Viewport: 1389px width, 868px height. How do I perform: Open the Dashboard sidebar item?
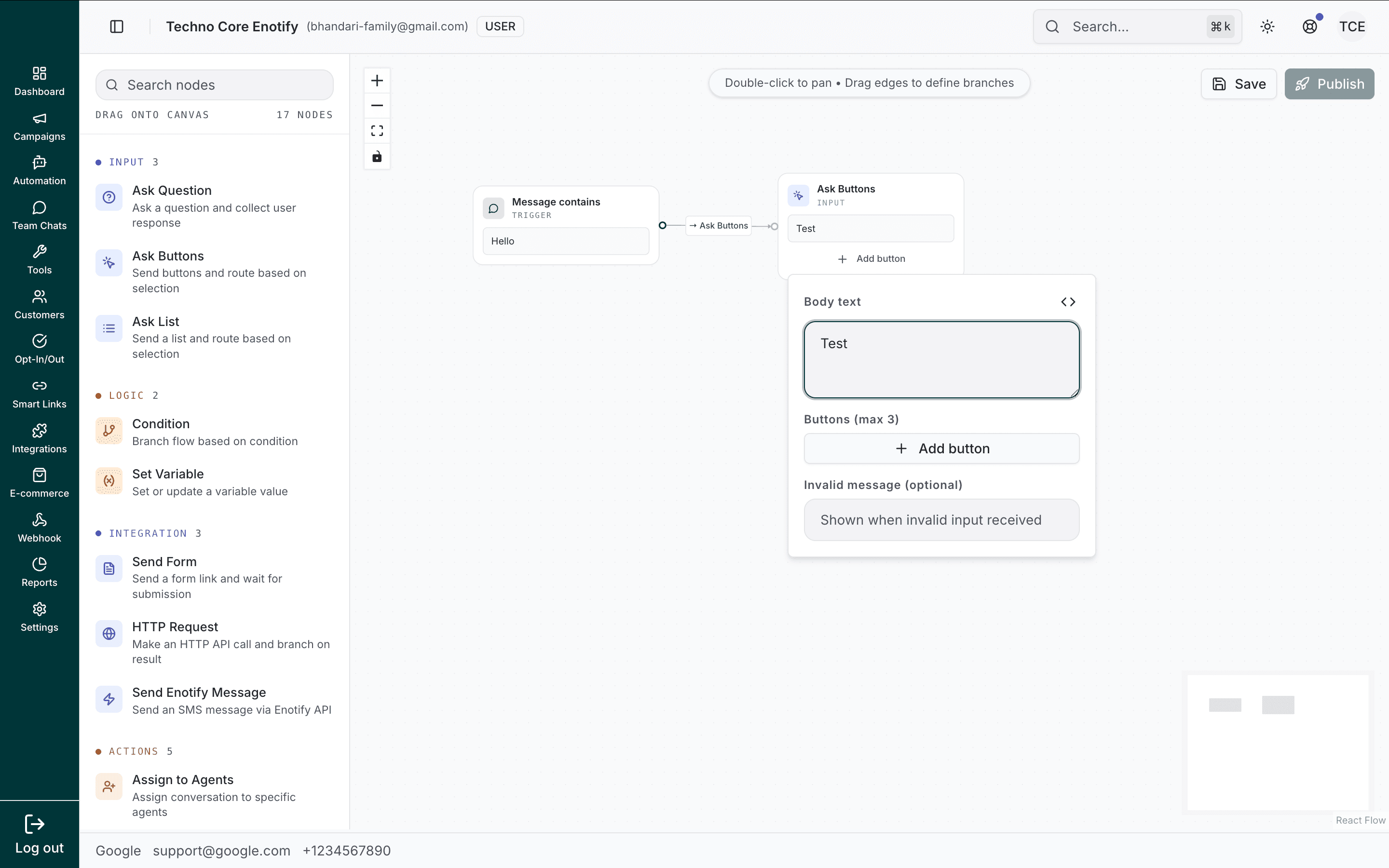coord(39,81)
